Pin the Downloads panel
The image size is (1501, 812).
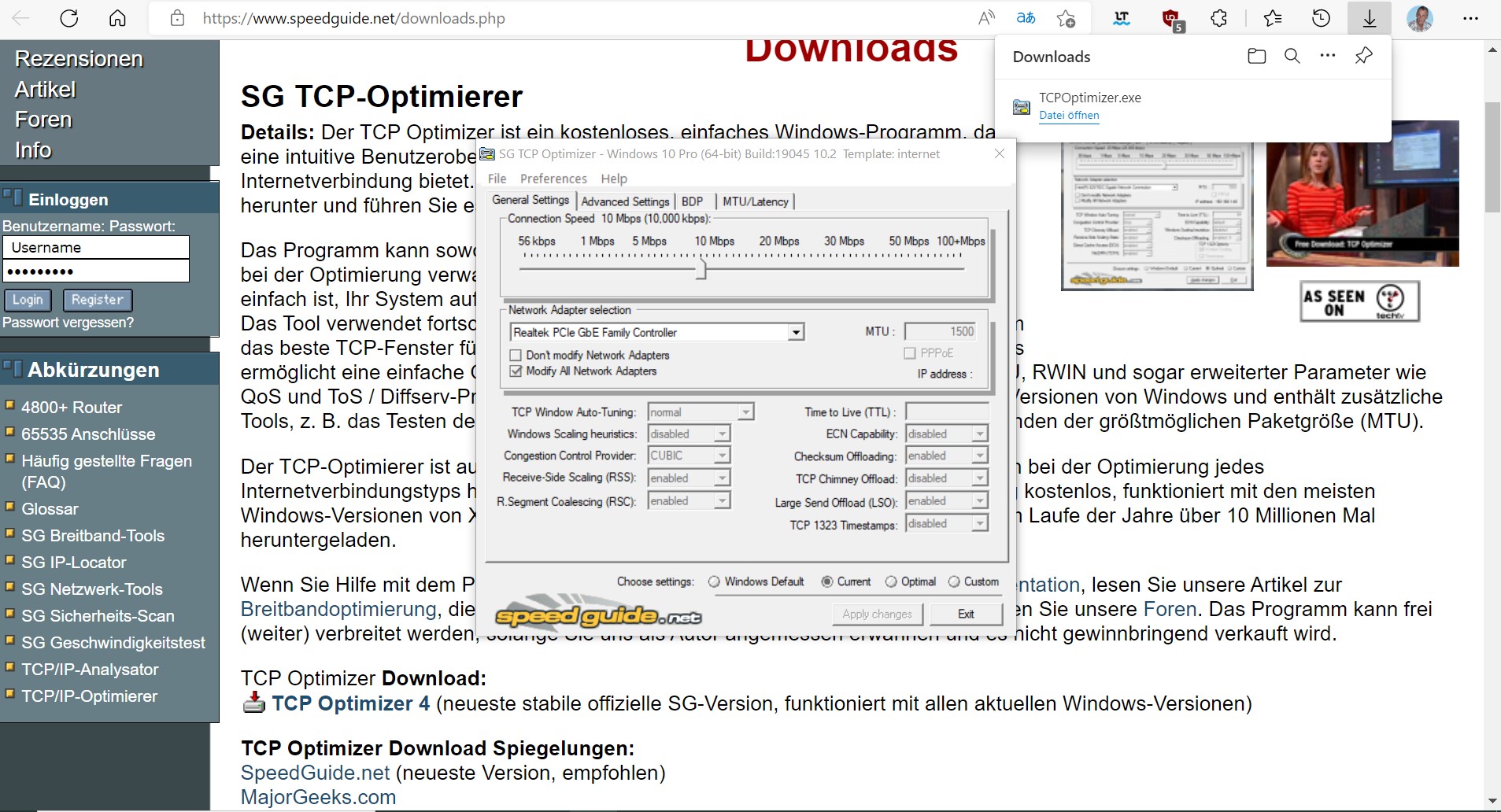pyautogui.click(x=1364, y=56)
